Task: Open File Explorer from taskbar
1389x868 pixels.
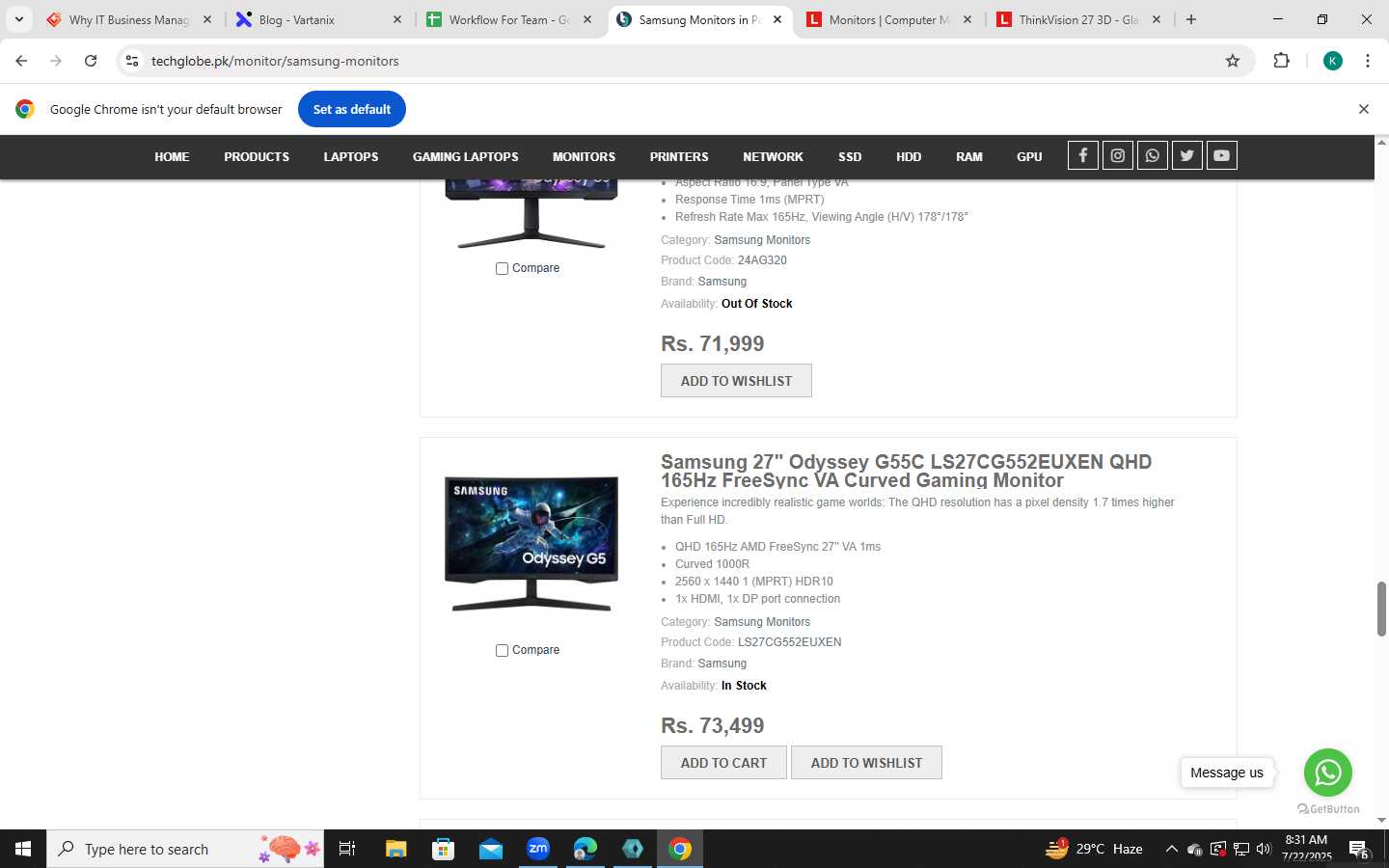Action: click(396, 849)
